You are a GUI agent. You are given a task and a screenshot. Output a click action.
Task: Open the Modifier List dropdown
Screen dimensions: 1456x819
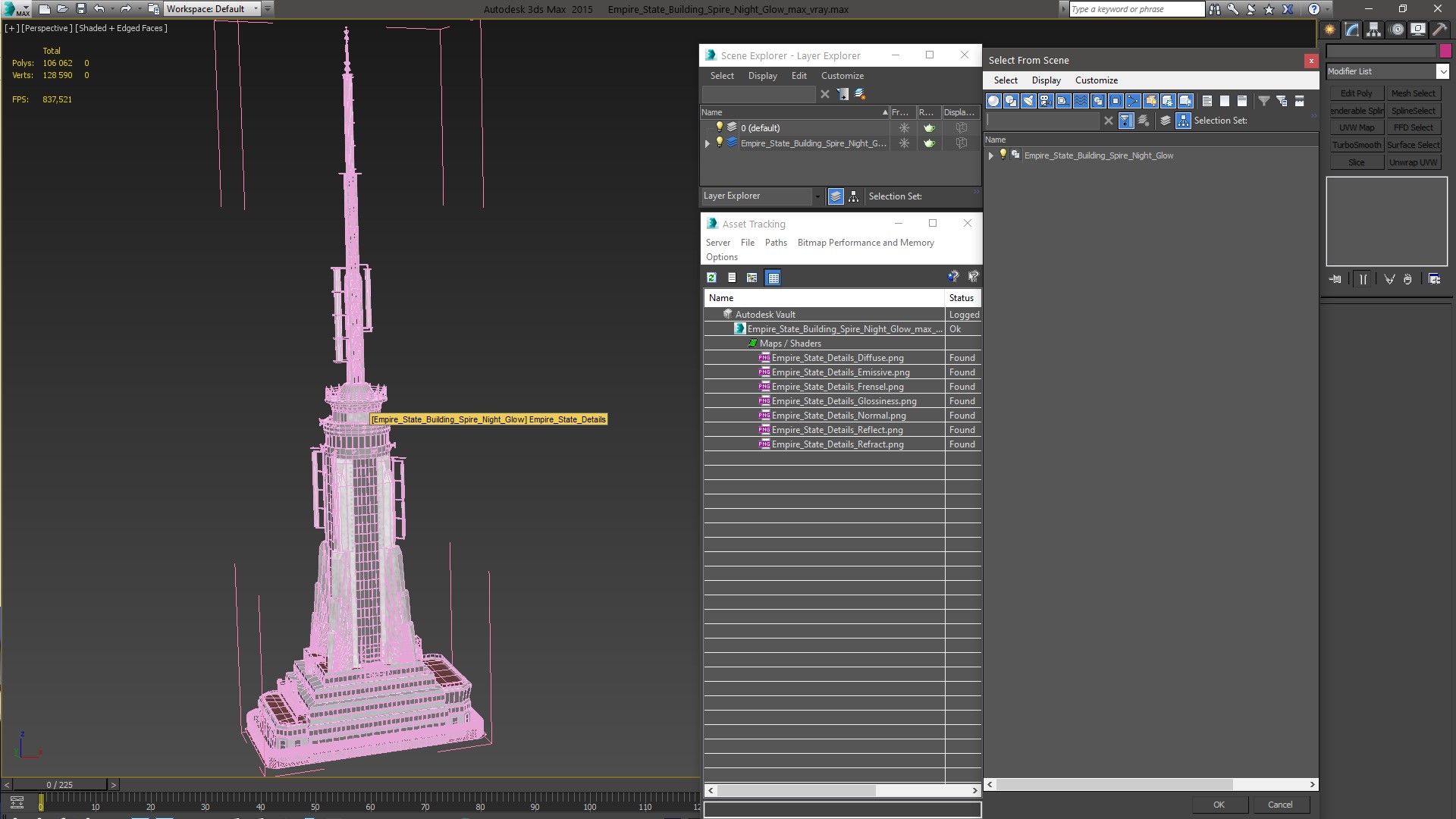(x=1387, y=71)
